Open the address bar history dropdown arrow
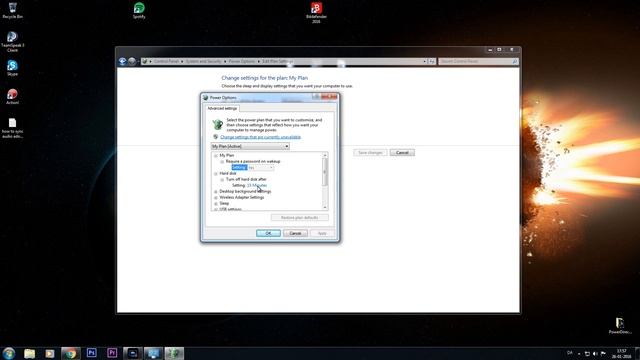 pos(424,61)
